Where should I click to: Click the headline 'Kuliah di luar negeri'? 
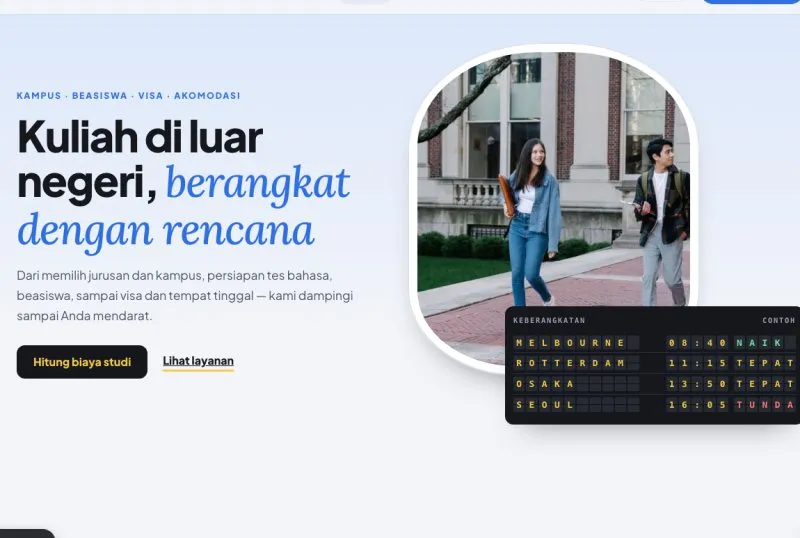(139, 159)
